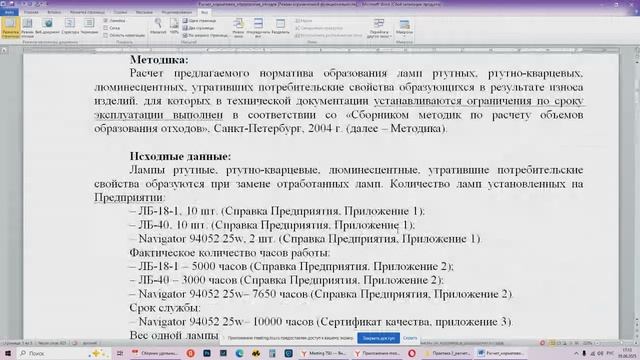This screenshot has height=360, width=640.
Task: Select Two Pages (Две страницы) zoom
Action: click(198, 28)
